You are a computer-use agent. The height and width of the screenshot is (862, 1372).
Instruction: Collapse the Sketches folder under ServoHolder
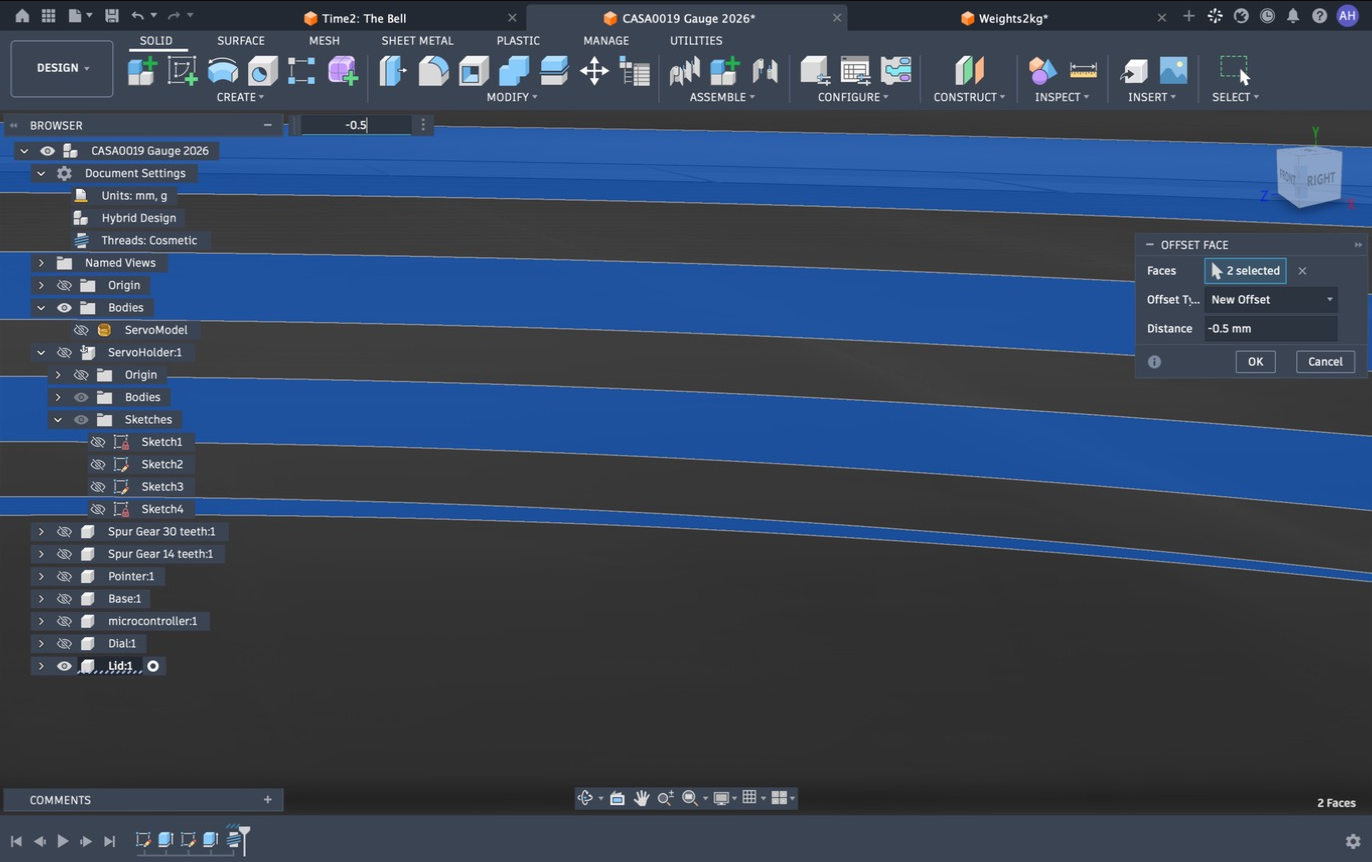pos(58,420)
